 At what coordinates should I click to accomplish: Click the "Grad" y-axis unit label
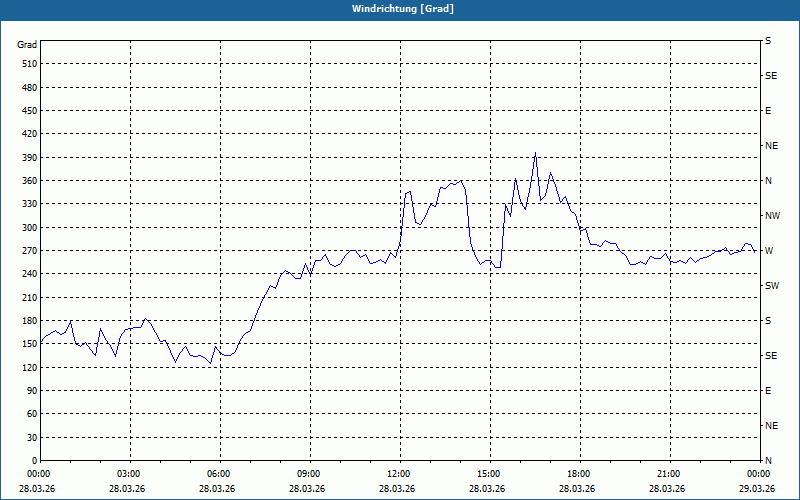coord(27,45)
